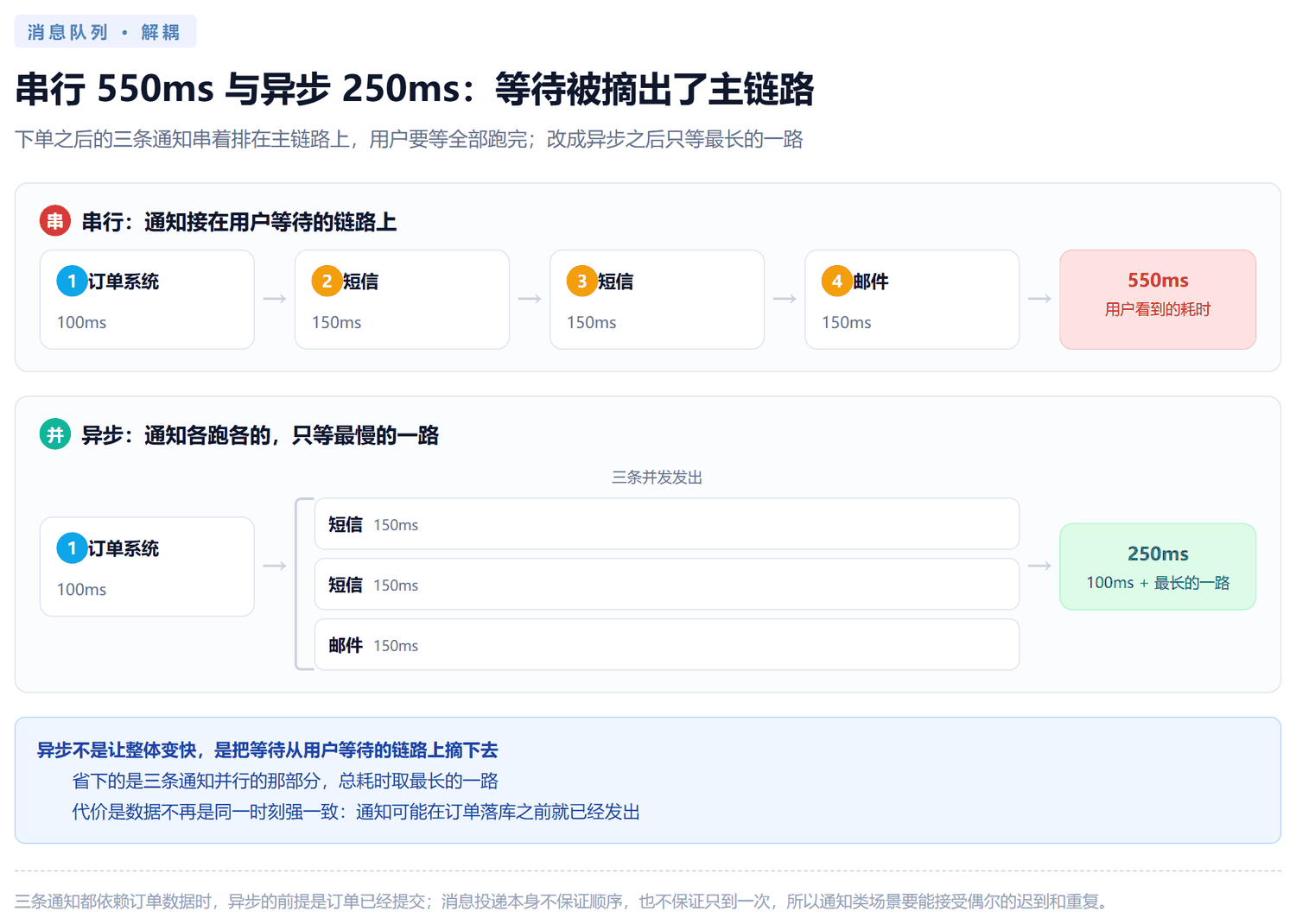Select the first 短信 150ms row in parallel list

click(x=667, y=524)
